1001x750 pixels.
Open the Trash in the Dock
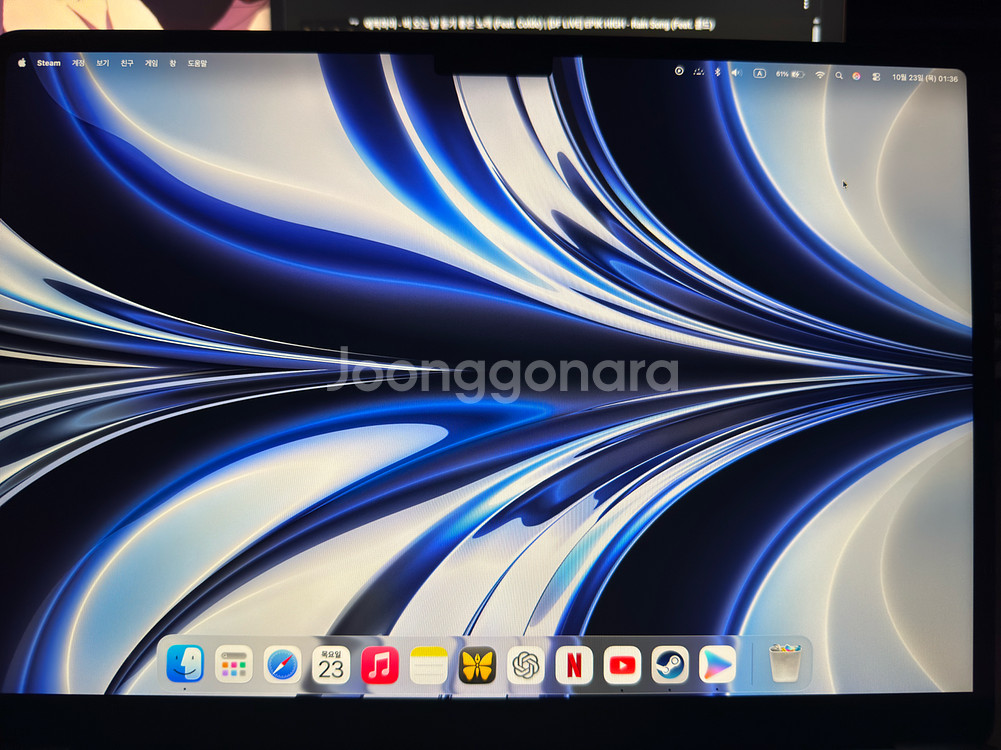click(785, 663)
